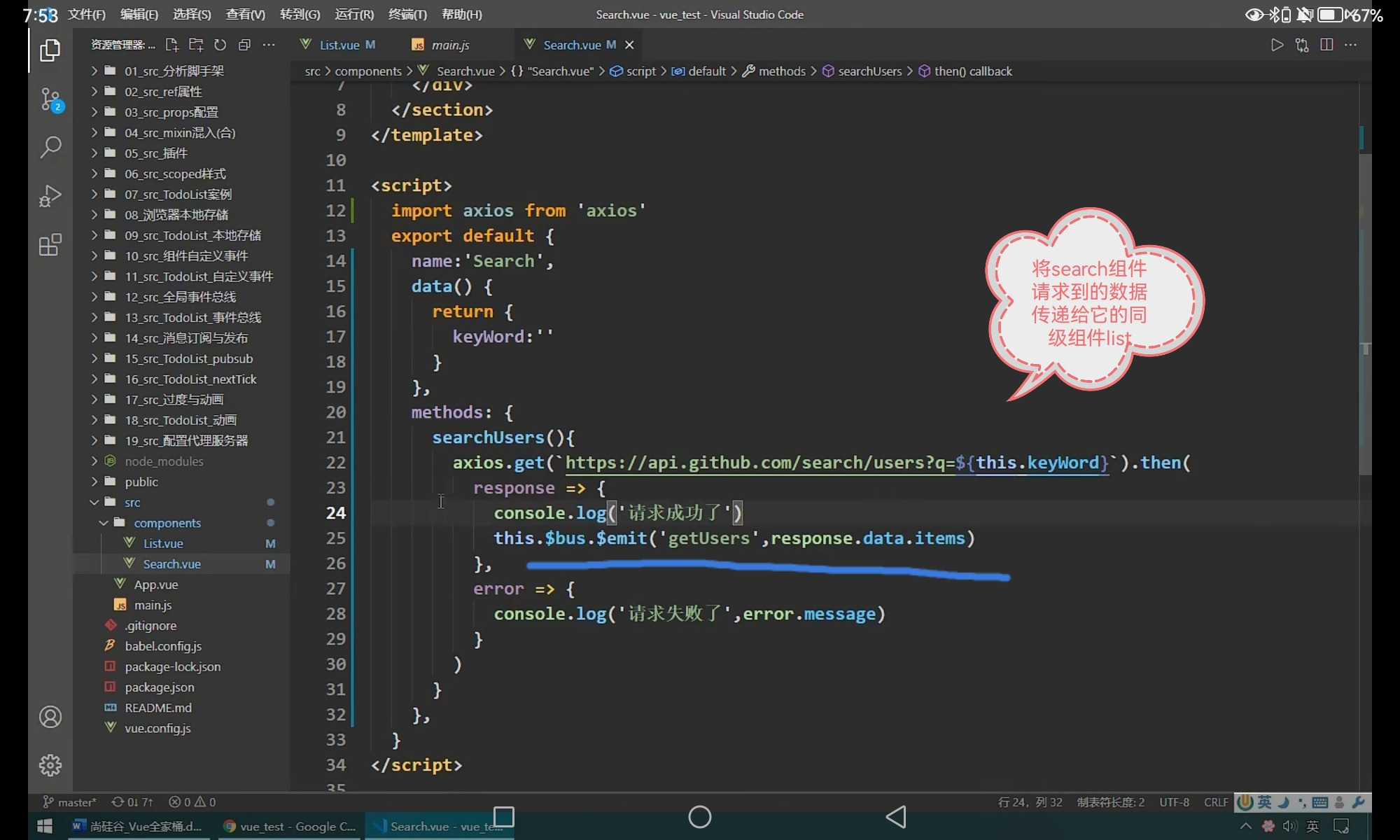Click the CRLF line ending indicator
This screenshot has height=840, width=1400.
pyautogui.click(x=1215, y=801)
